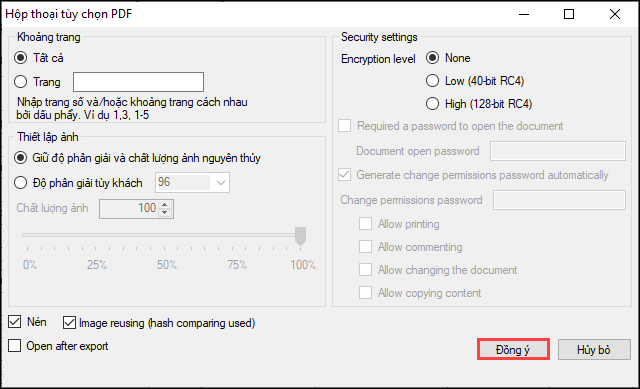Image resolution: width=640 pixels, height=389 pixels.
Task: Close the "Hộp thoại tùy chọn PDF" dialog
Action: [615, 14]
